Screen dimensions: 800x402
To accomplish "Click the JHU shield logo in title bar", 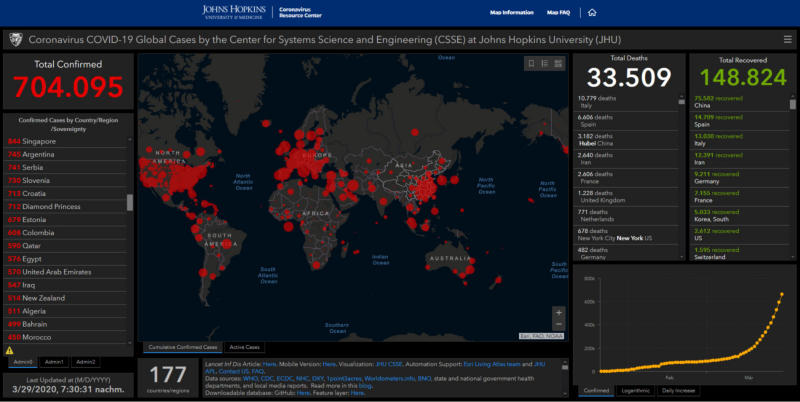I will click(x=15, y=41).
